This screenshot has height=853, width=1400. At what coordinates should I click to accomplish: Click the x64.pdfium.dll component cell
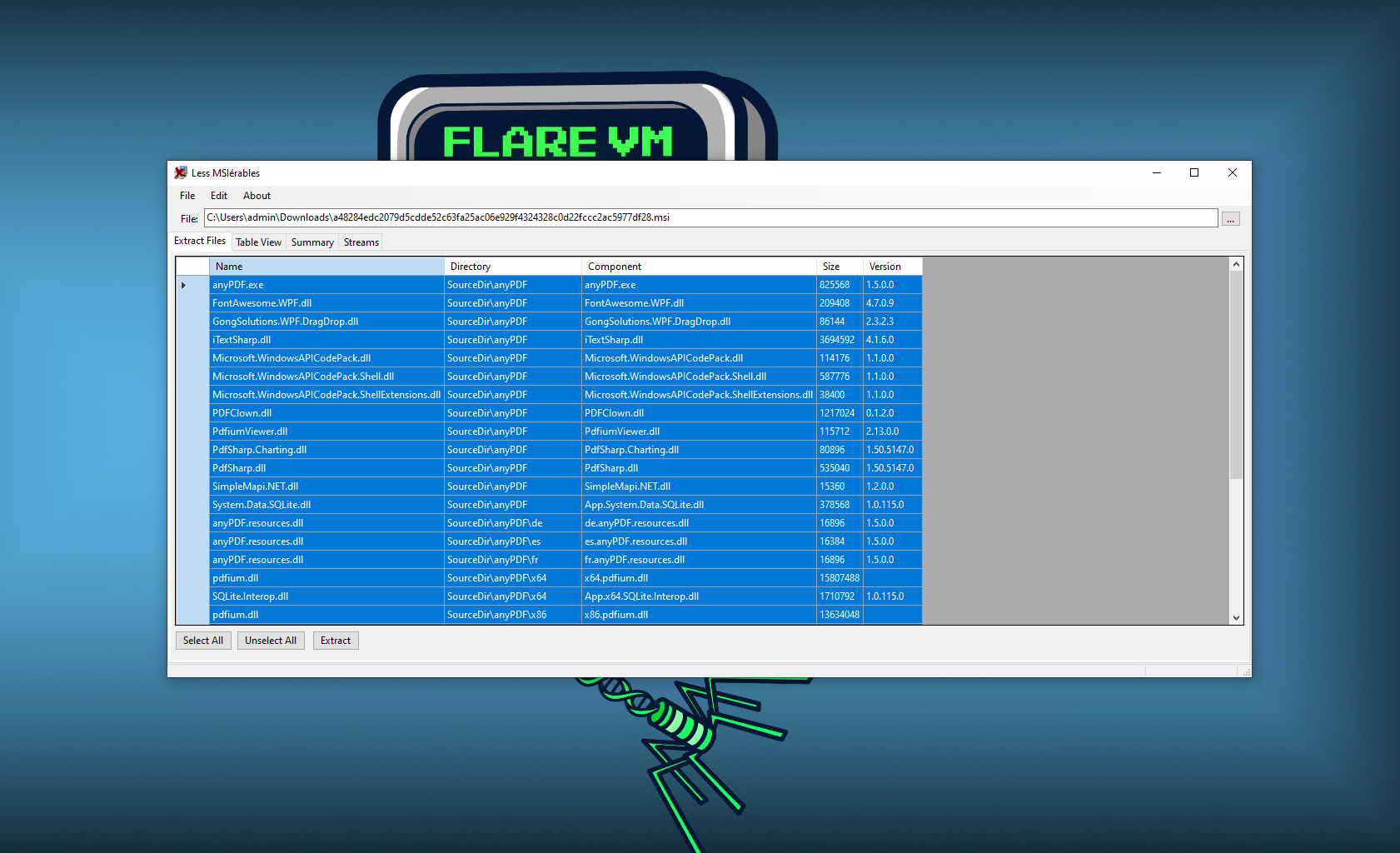click(699, 578)
